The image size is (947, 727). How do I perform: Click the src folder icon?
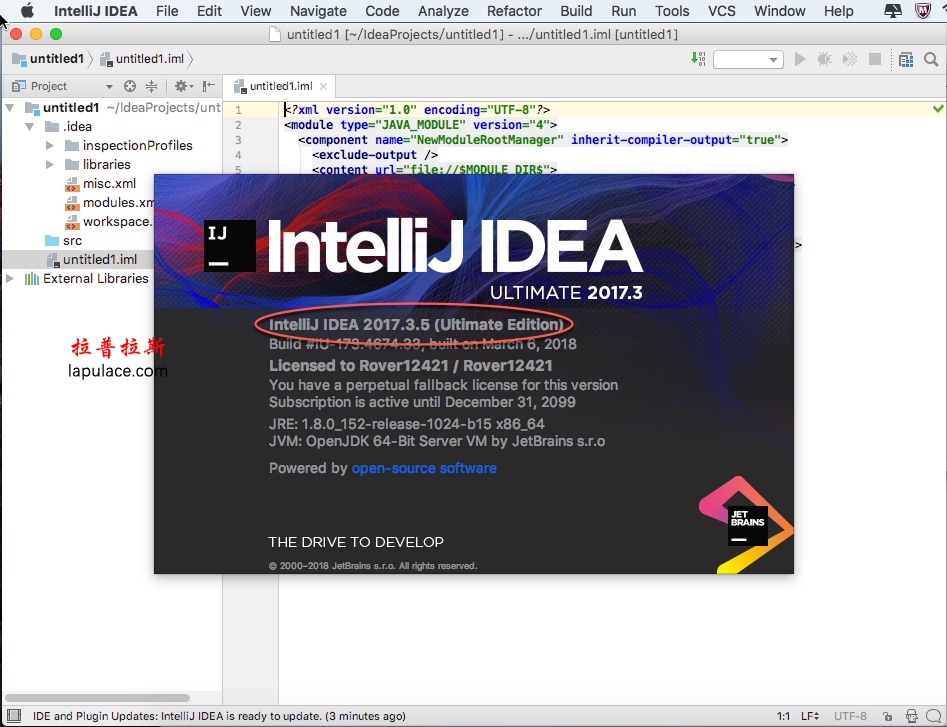[52, 241]
